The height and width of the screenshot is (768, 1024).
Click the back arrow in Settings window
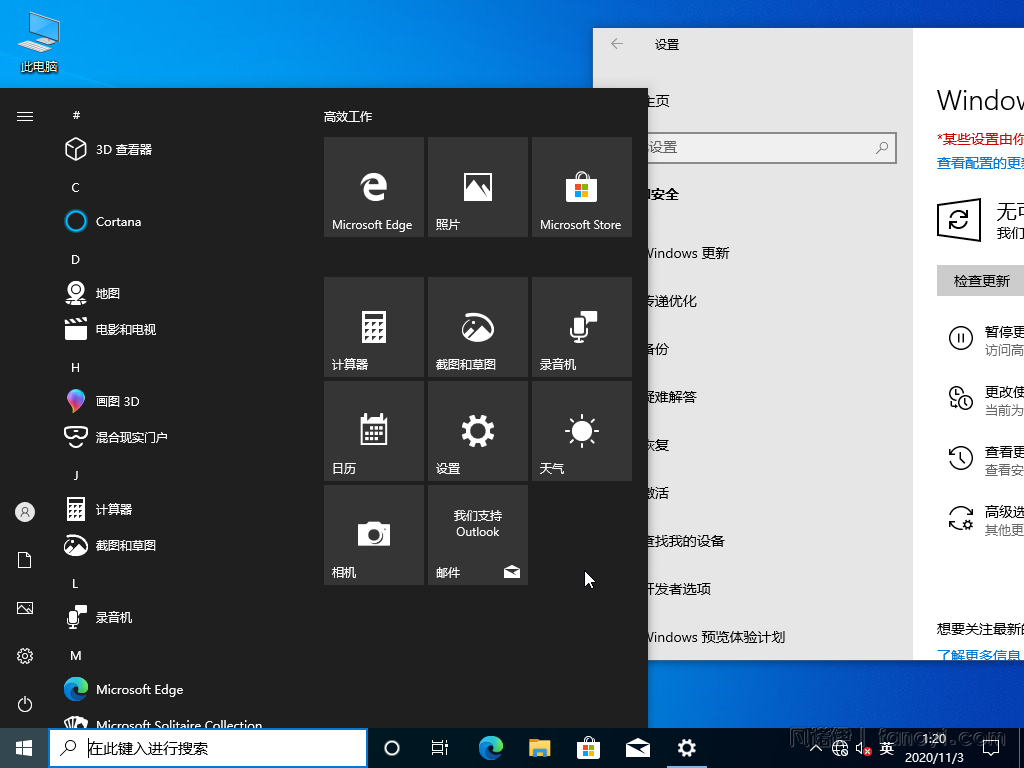pyautogui.click(x=616, y=44)
